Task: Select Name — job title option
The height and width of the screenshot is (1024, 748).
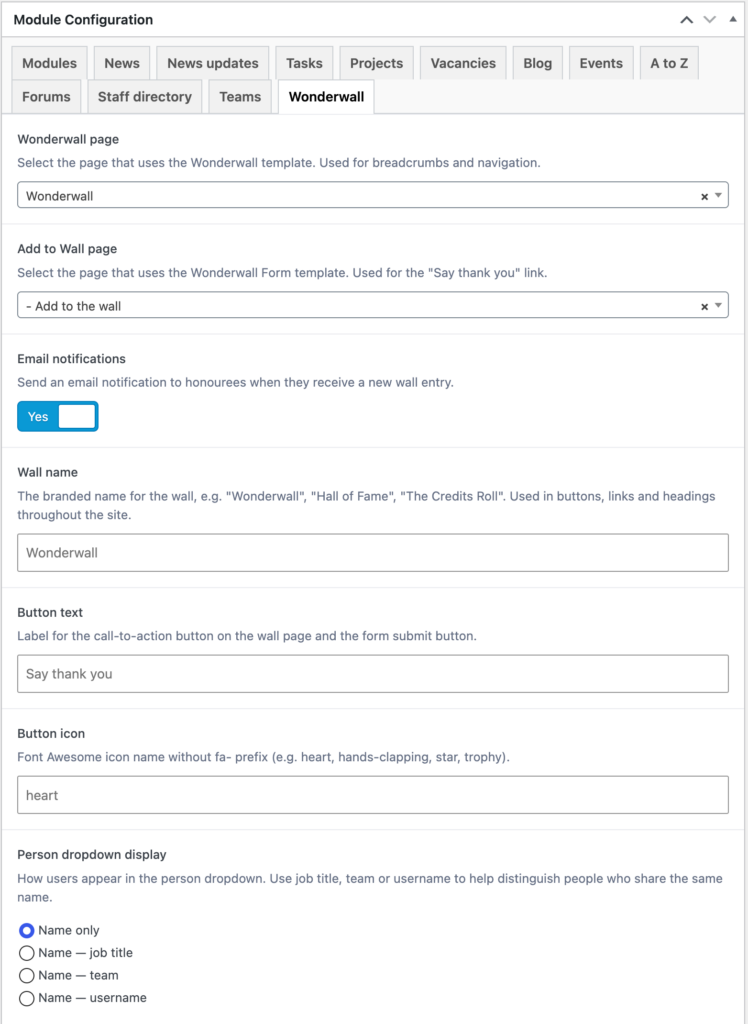Action: pos(27,953)
